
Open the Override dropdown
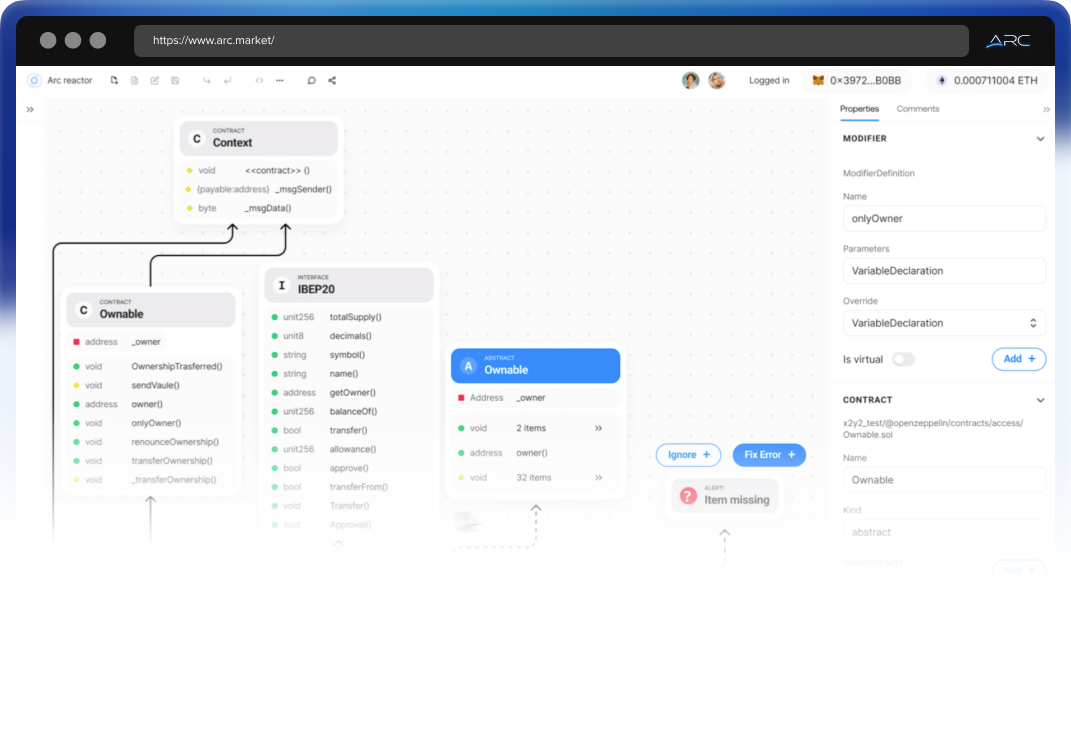944,323
